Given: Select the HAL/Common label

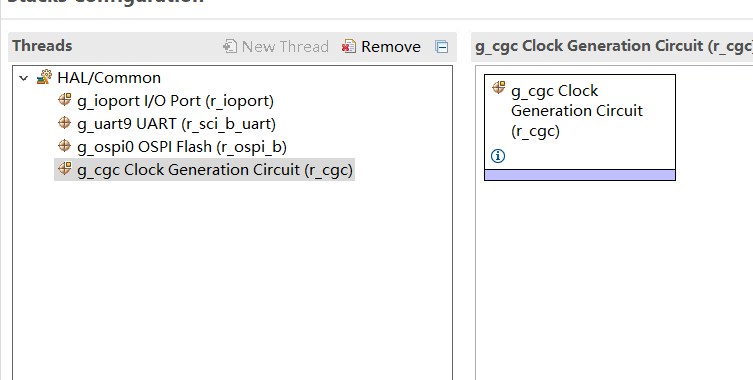Looking at the screenshot, I should tap(109, 78).
